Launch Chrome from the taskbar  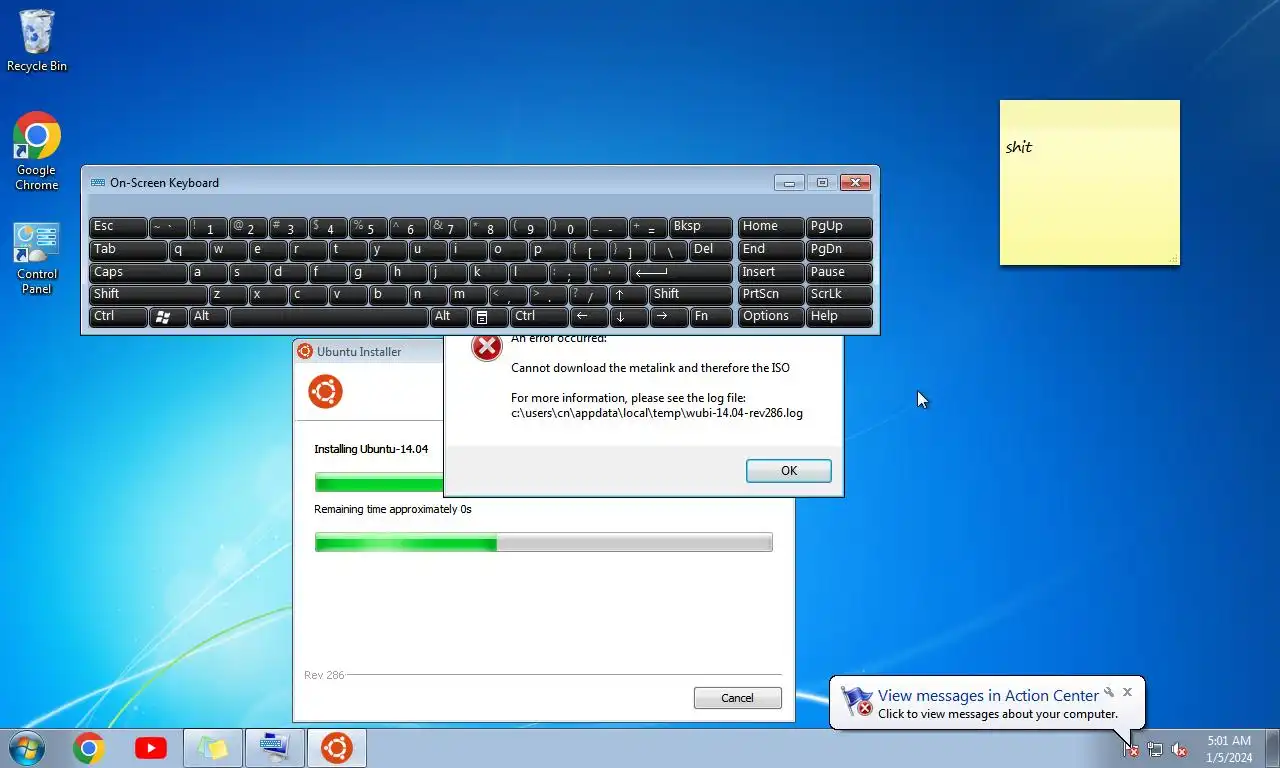pyautogui.click(x=88, y=748)
